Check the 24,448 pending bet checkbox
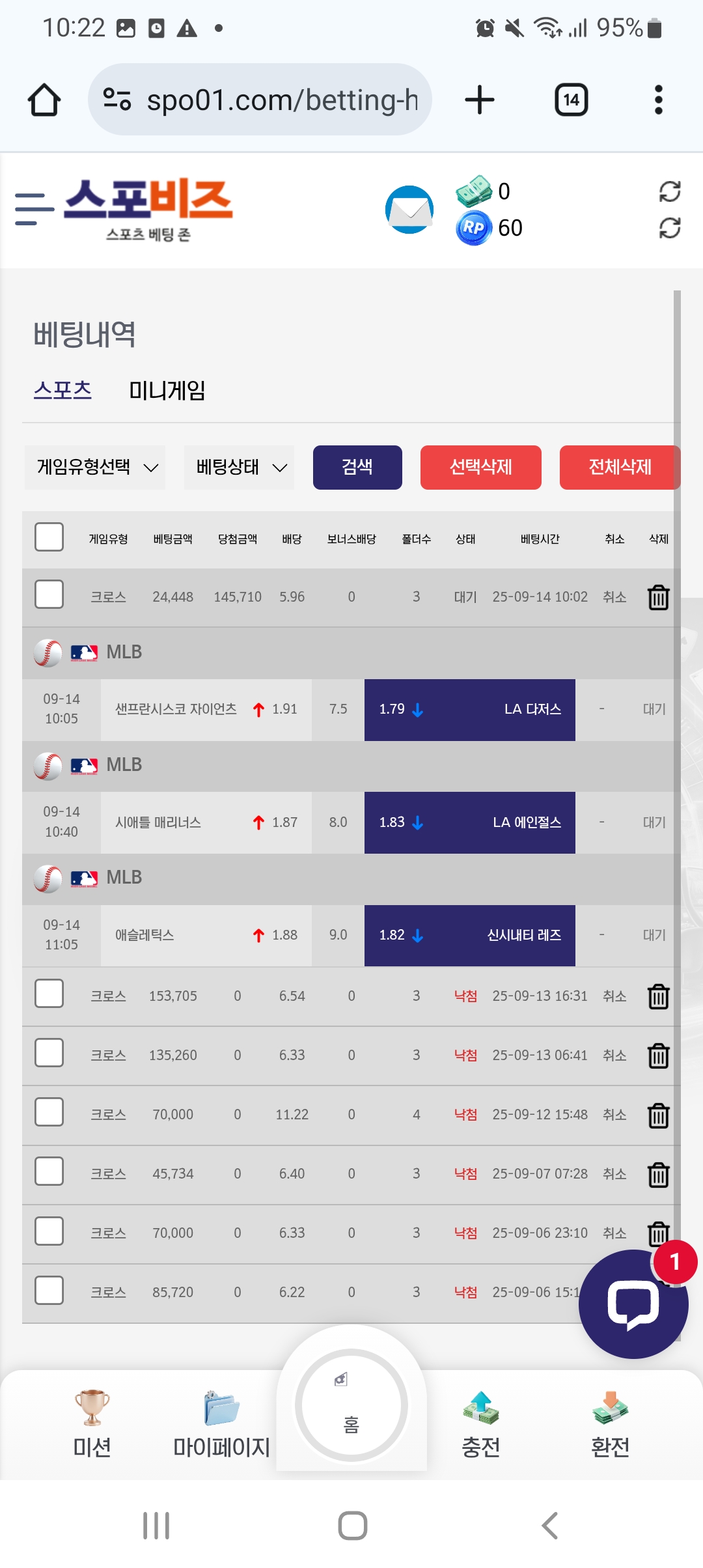 coord(49,595)
